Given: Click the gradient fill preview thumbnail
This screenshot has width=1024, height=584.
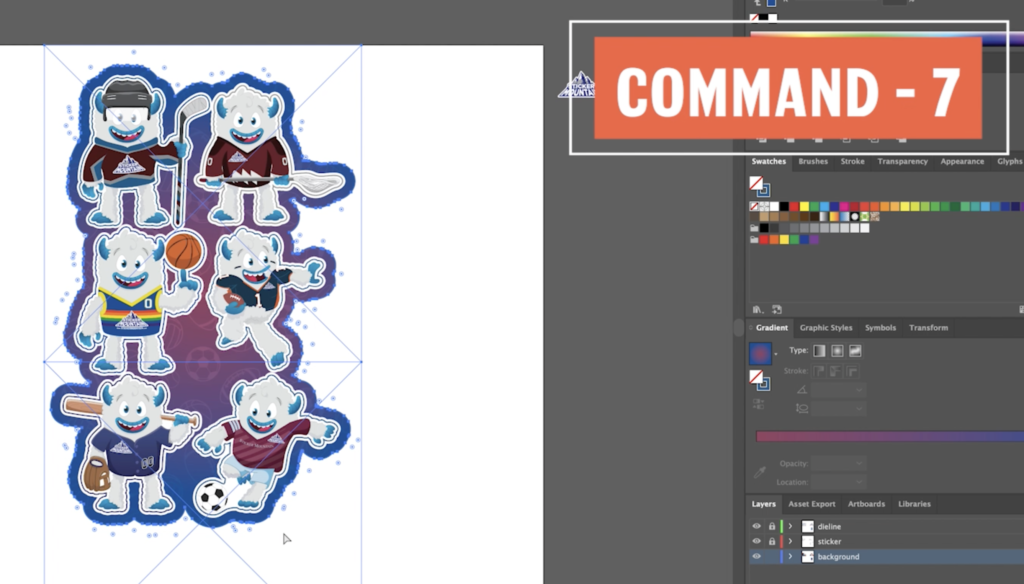Looking at the screenshot, I should [x=760, y=353].
